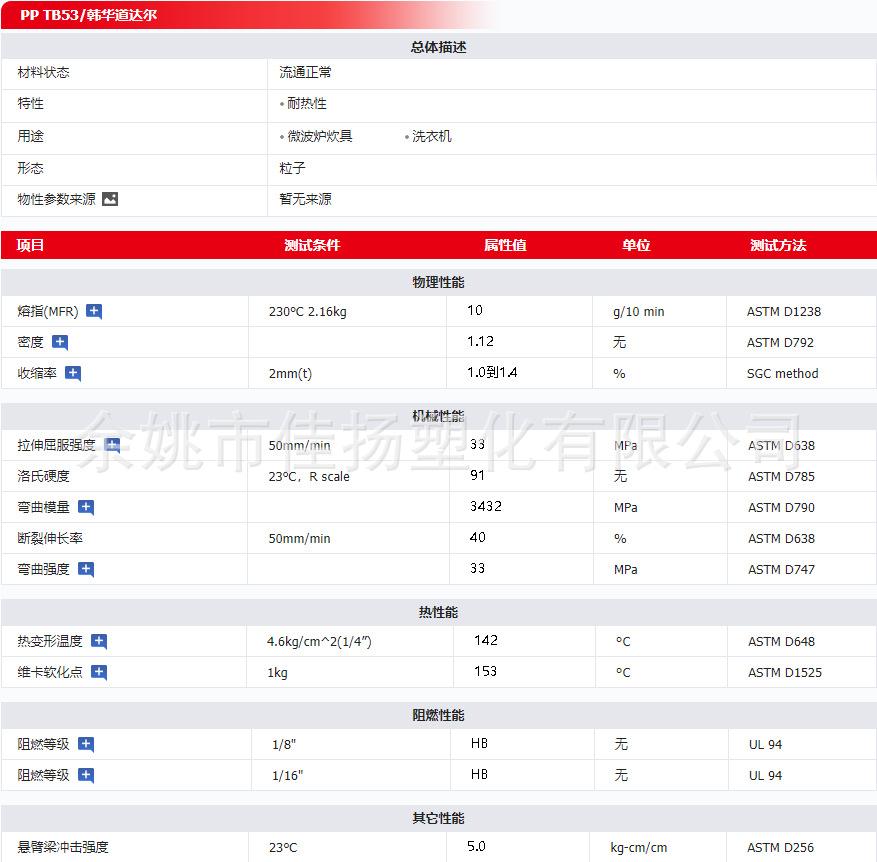The height and width of the screenshot is (862, 877).
Task: Select the 微波炉炊具 usage item
Action: 319,136
